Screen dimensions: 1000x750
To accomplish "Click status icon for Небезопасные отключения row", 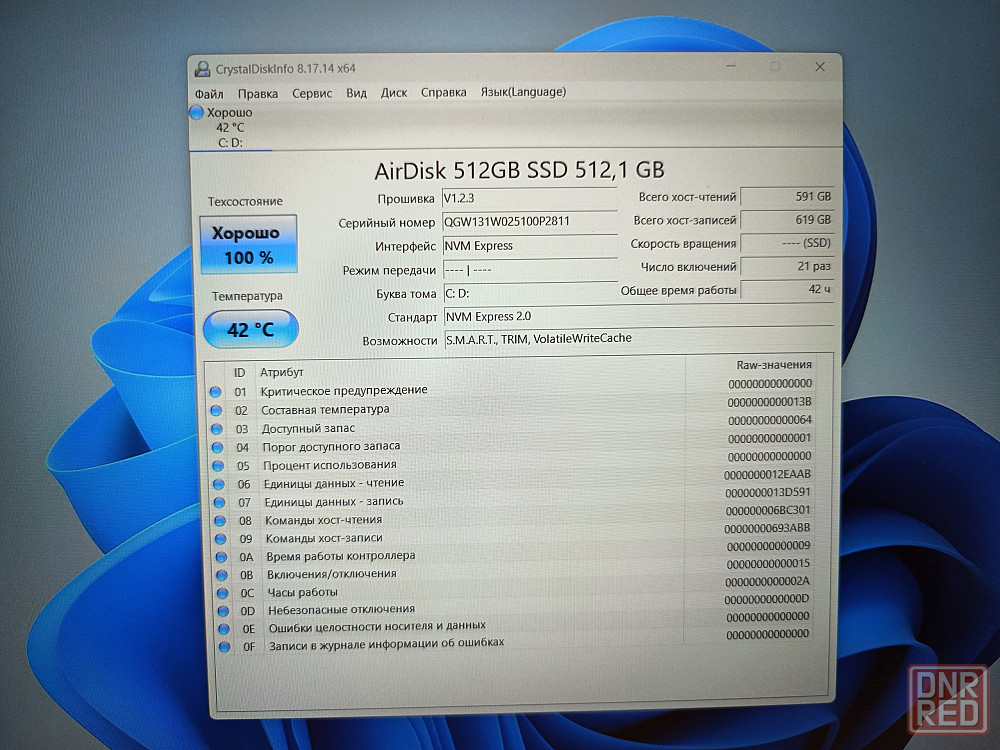I will (x=222, y=610).
